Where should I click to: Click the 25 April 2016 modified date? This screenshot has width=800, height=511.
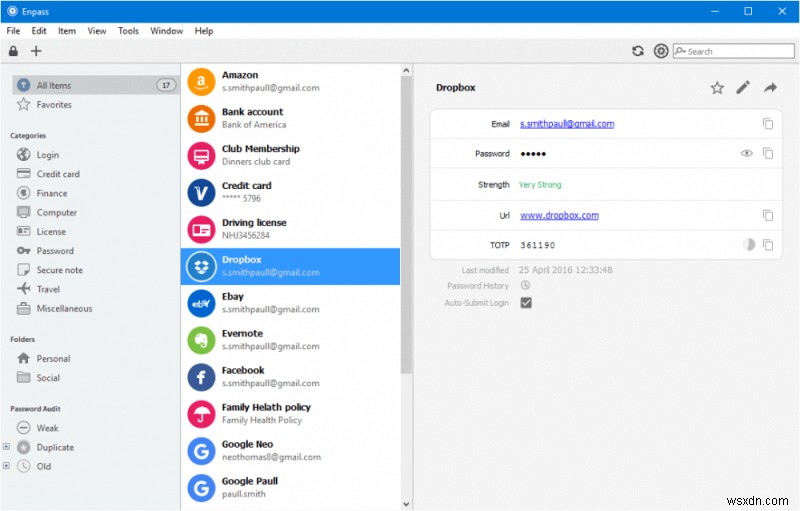(565, 270)
